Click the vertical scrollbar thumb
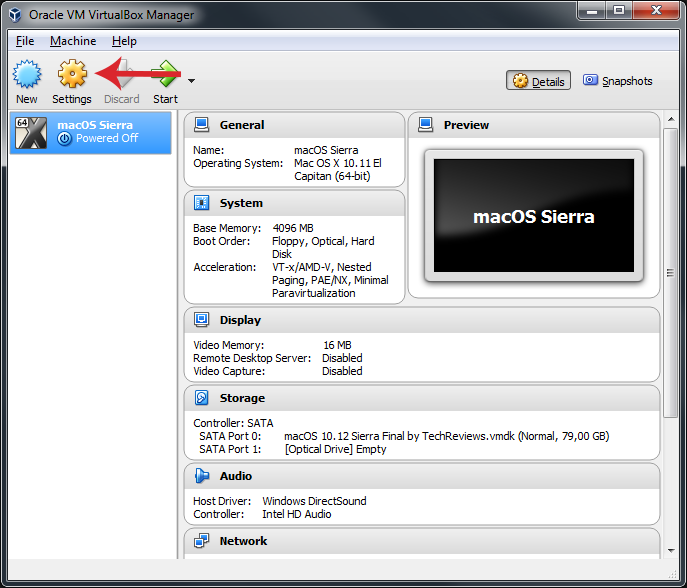687x588 pixels. coord(670,273)
